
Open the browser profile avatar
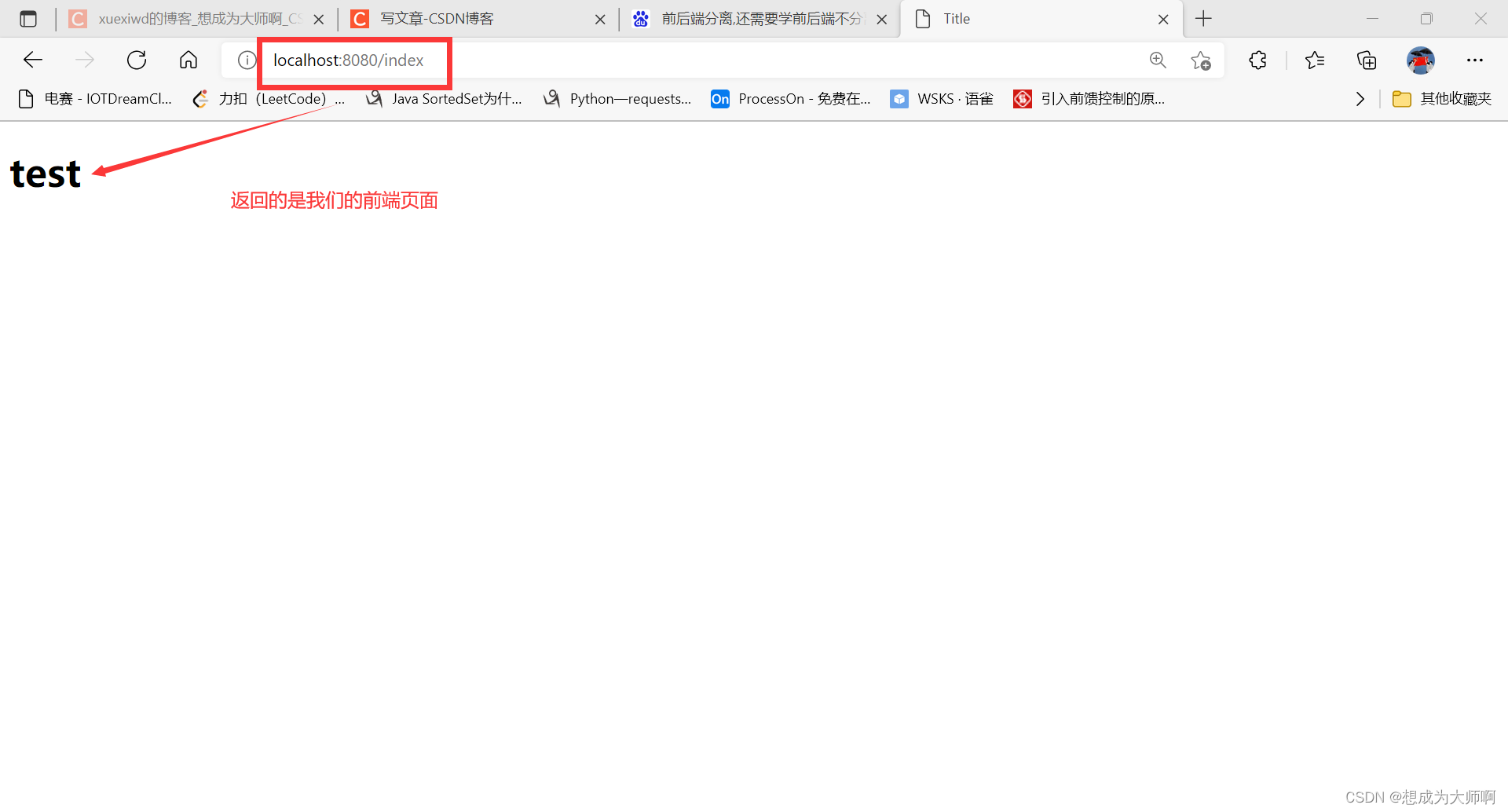1421,60
